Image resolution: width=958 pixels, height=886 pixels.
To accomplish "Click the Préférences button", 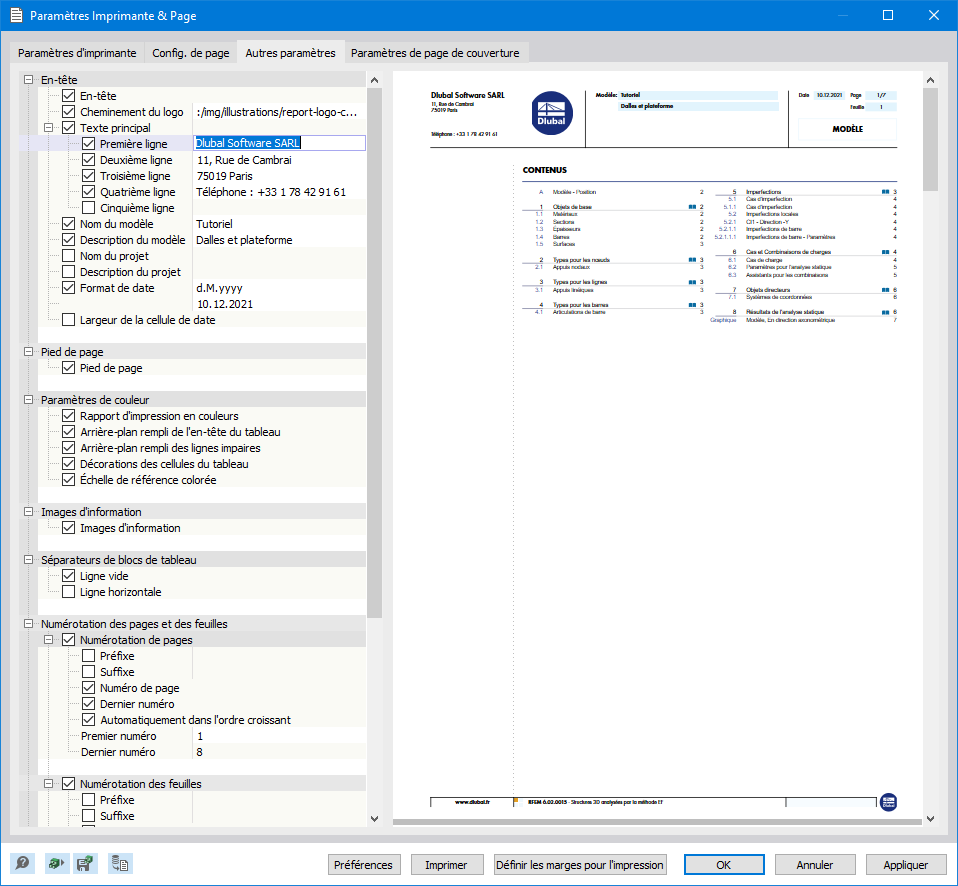I will tap(364, 865).
